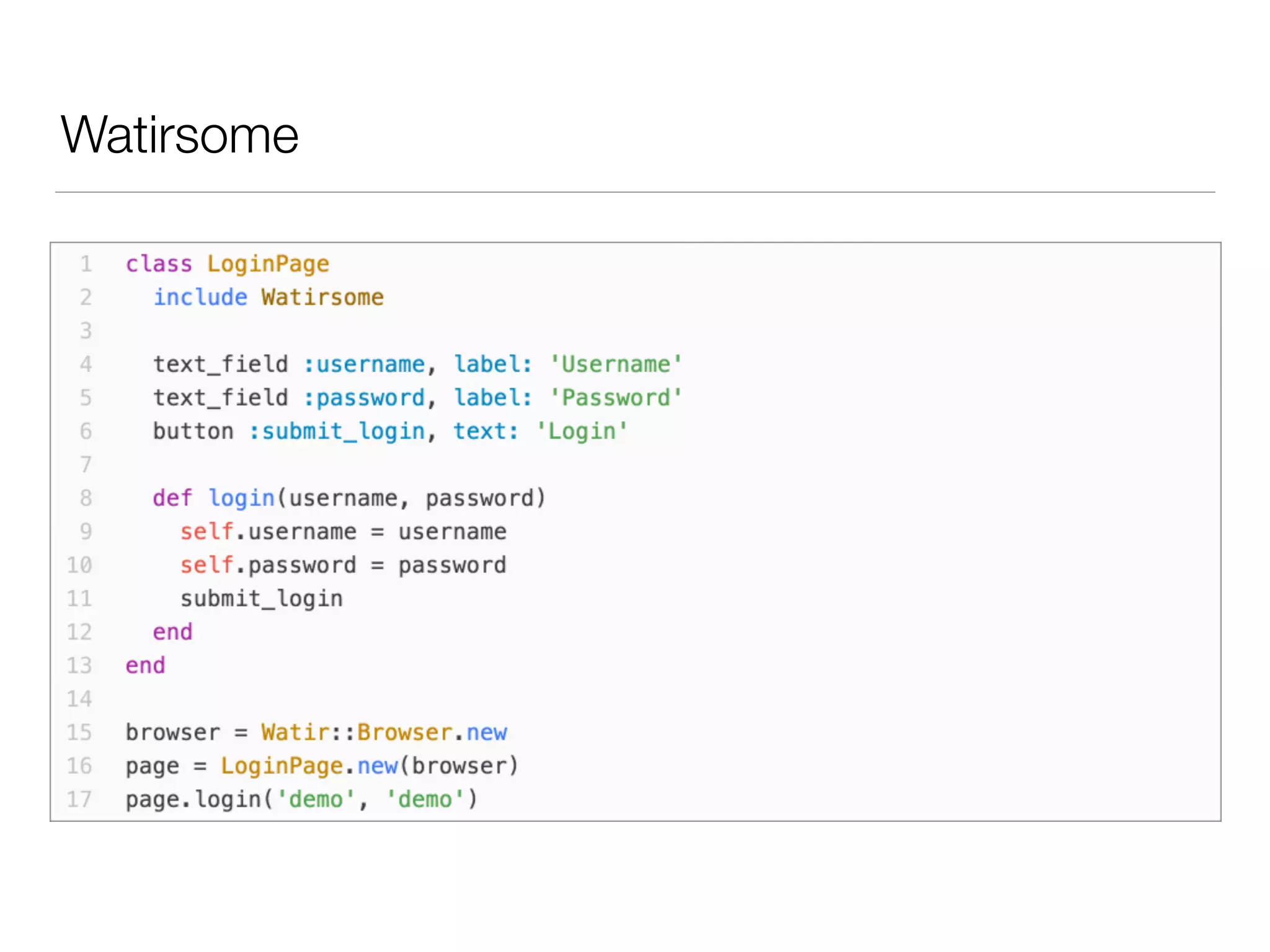Click the end keyword on line 13
Screen dimensions: 1270x952
coord(145,666)
